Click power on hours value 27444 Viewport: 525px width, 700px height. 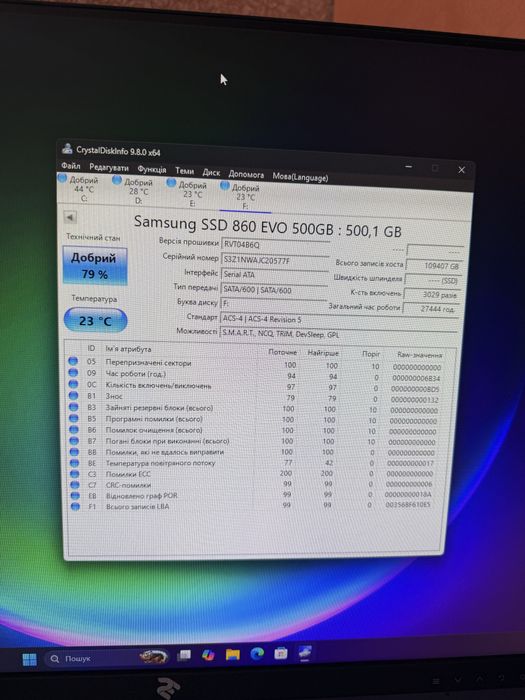pyautogui.click(x=430, y=309)
